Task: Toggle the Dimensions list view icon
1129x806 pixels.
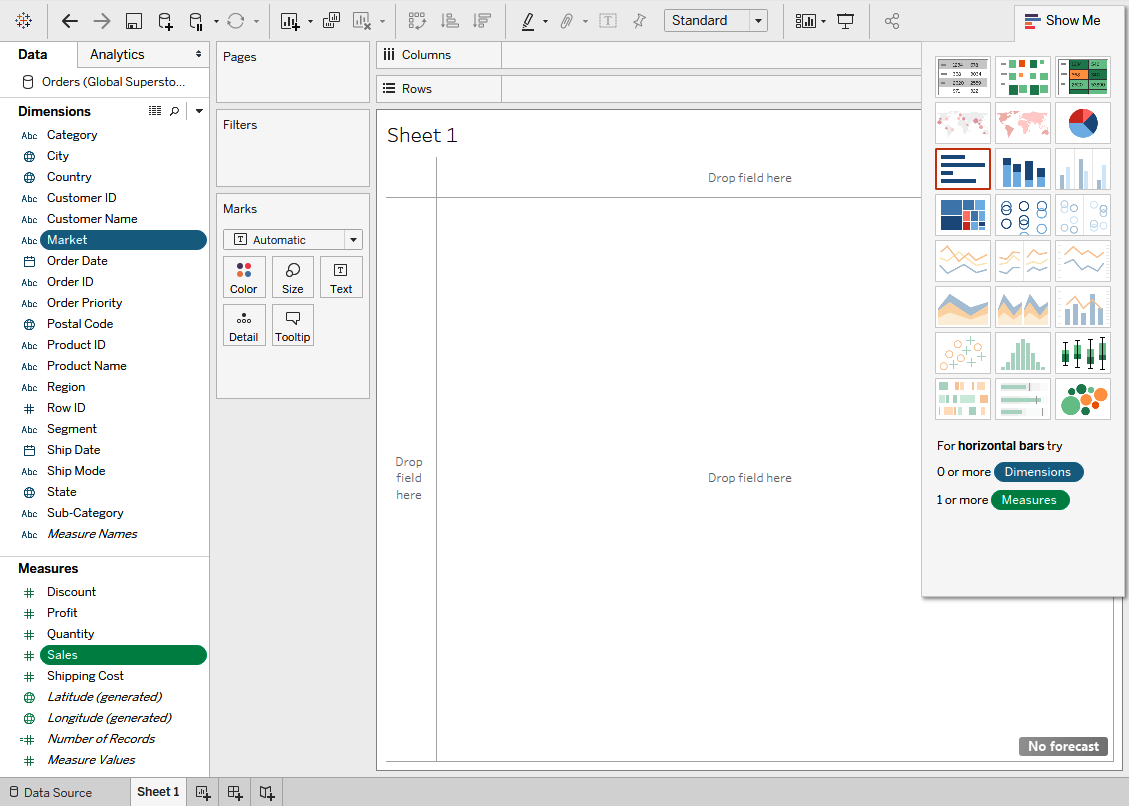Action: [155, 111]
